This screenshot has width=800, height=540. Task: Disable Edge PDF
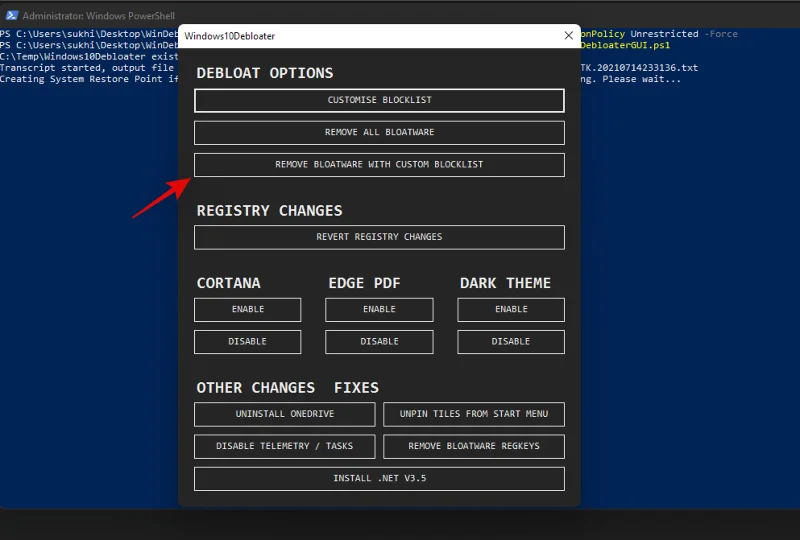(379, 342)
